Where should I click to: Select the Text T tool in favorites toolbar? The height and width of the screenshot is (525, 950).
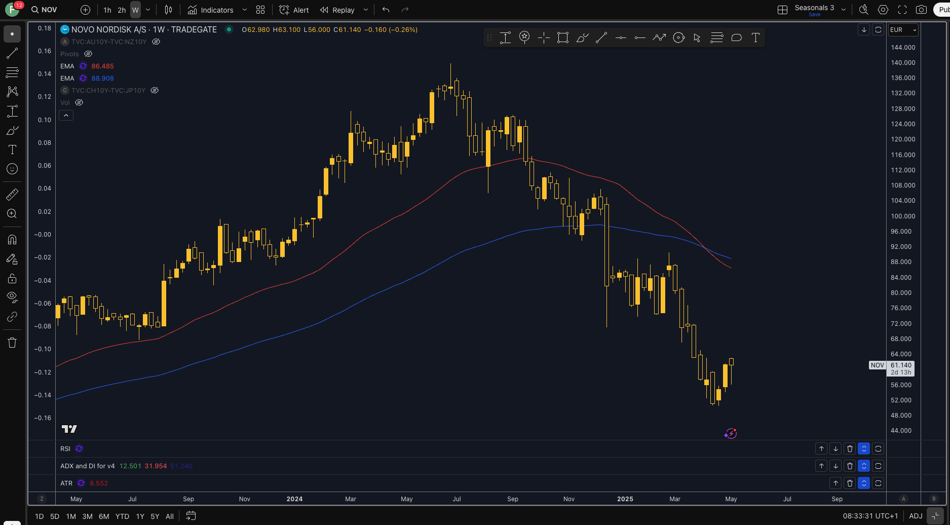[756, 38]
